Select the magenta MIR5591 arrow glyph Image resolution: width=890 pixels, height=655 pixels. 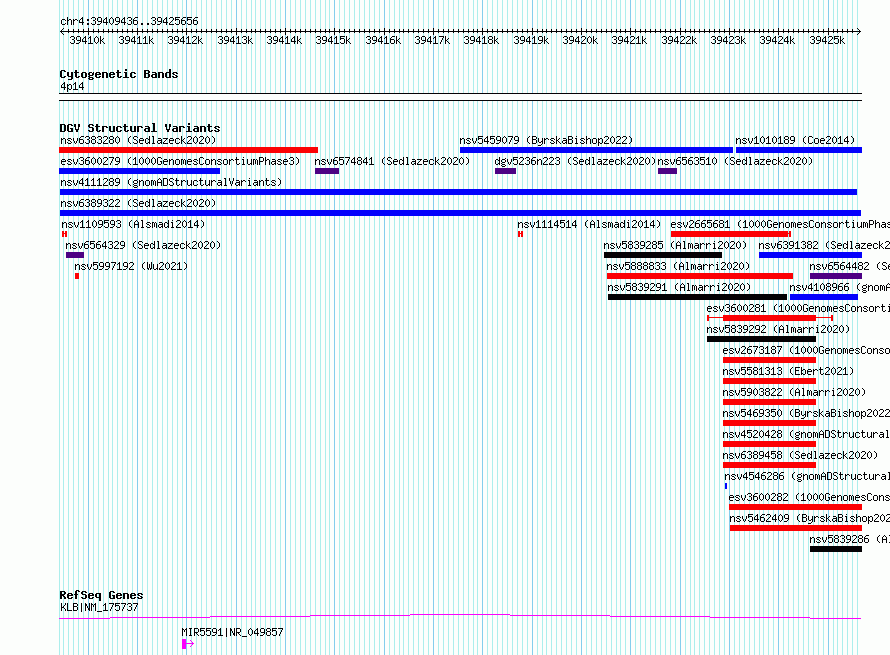tap(188, 644)
